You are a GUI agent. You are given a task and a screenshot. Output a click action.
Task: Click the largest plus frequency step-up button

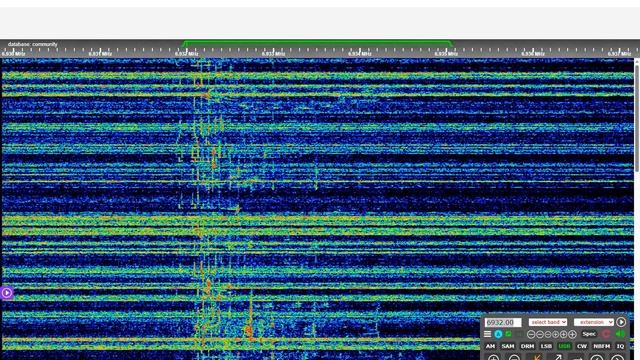click(x=572, y=334)
